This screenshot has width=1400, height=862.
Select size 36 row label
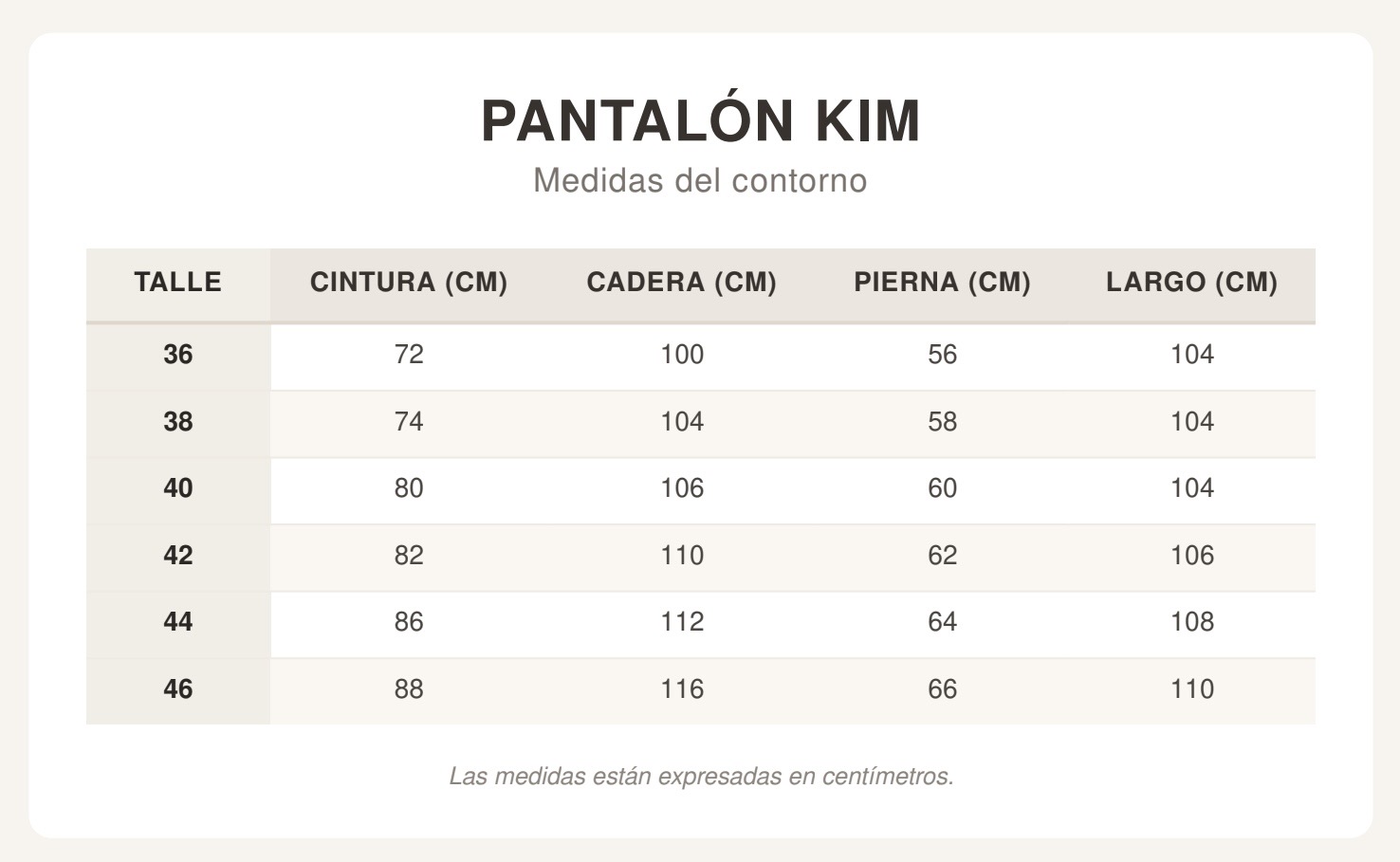pyautogui.click(x=178, y=355)
